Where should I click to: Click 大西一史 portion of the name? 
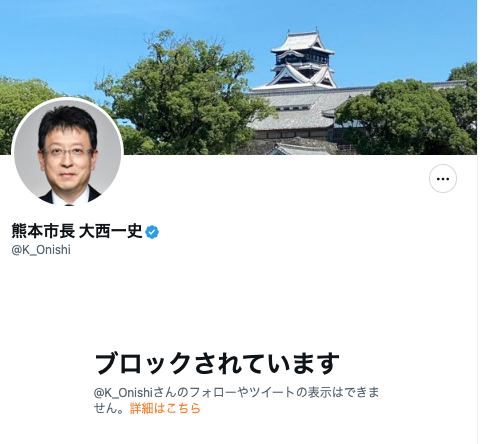pos(111,231)
